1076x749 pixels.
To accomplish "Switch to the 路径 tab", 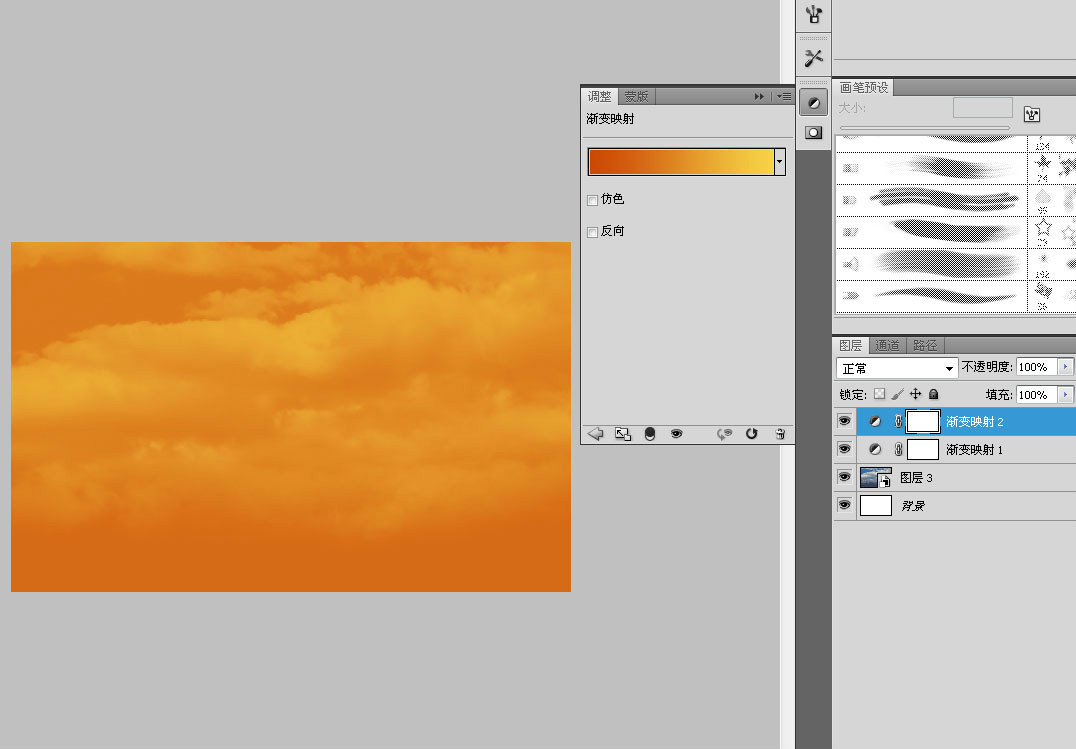I will tap(925, 345).
